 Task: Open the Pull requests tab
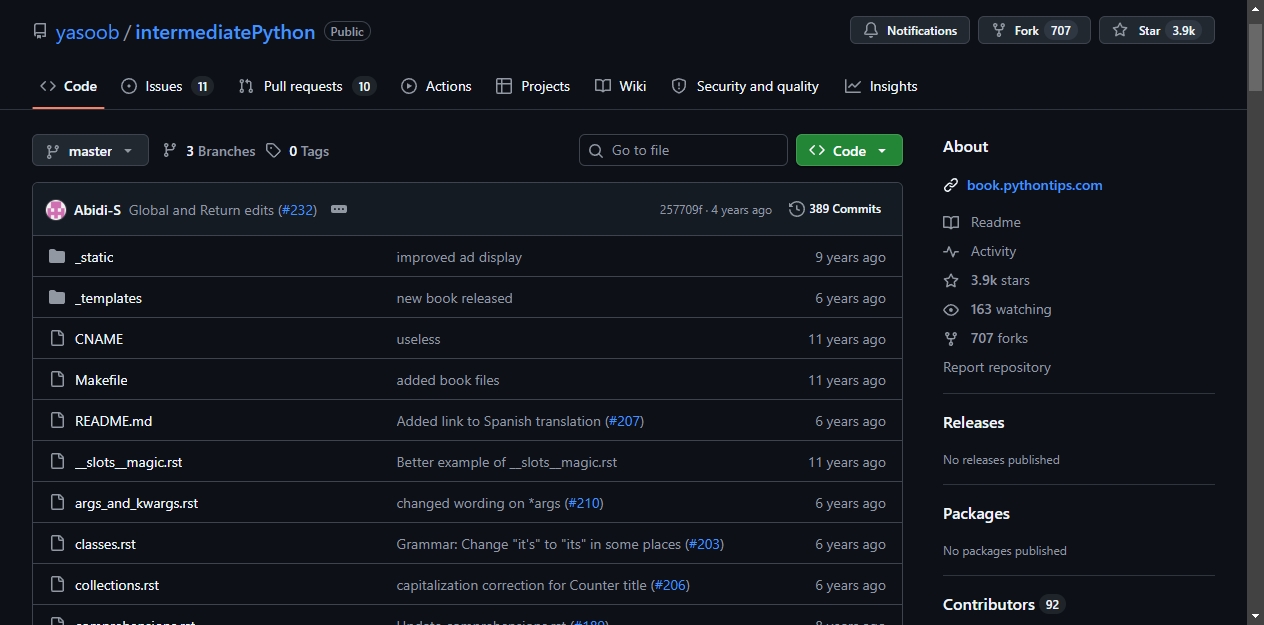(306, 86)
